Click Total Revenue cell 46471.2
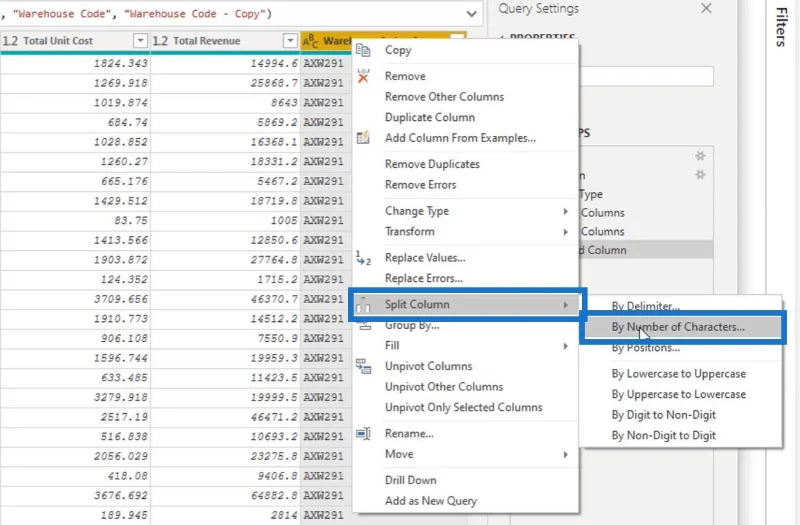Screen dimensions: 800x525 (225, 417)
